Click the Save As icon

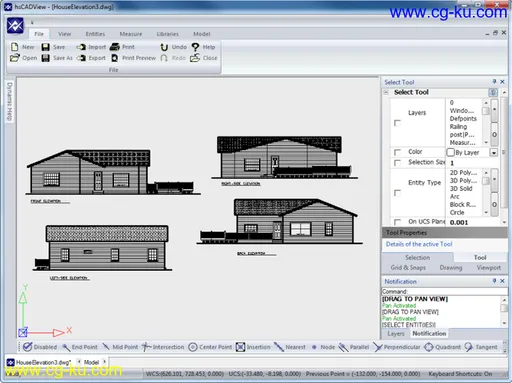coord(46,58)
